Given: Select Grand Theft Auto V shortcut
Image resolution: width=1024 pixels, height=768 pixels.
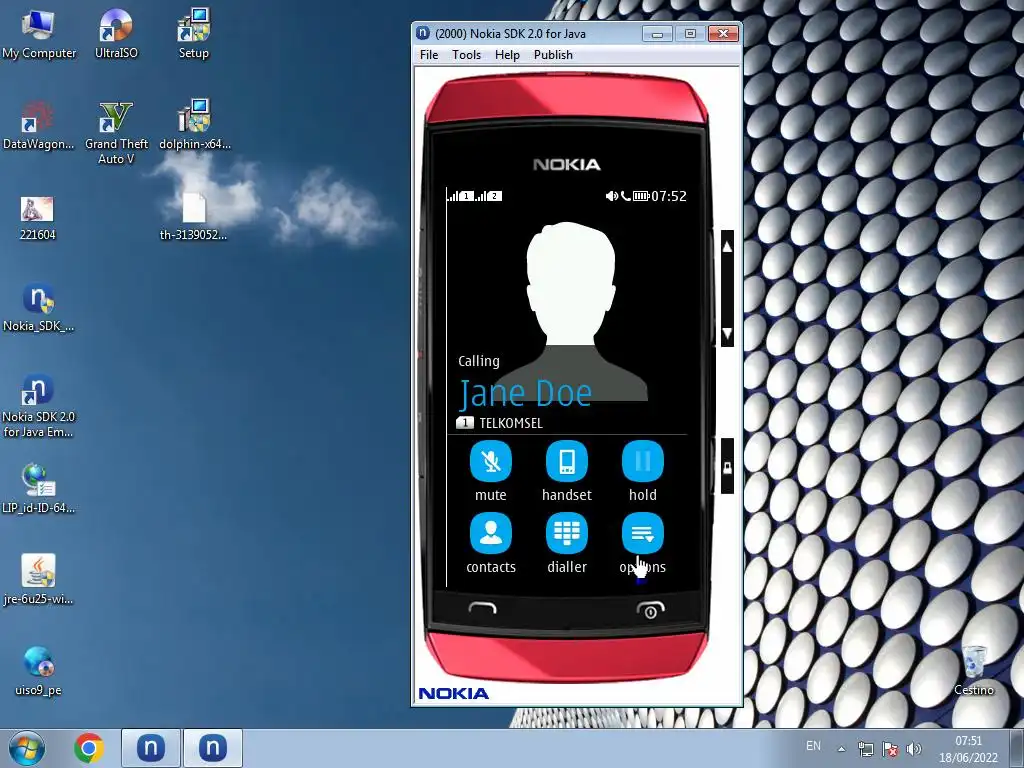Looking at the screenshot, I should coord(116,133).
